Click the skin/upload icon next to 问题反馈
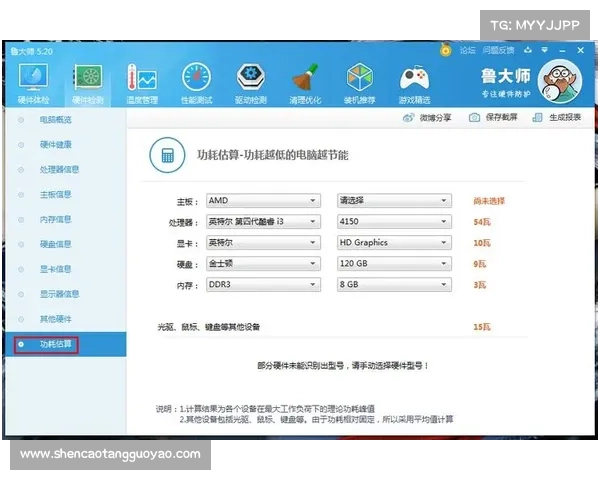The width and height of the screenshot is (600, 480). (x=528, y=50)
